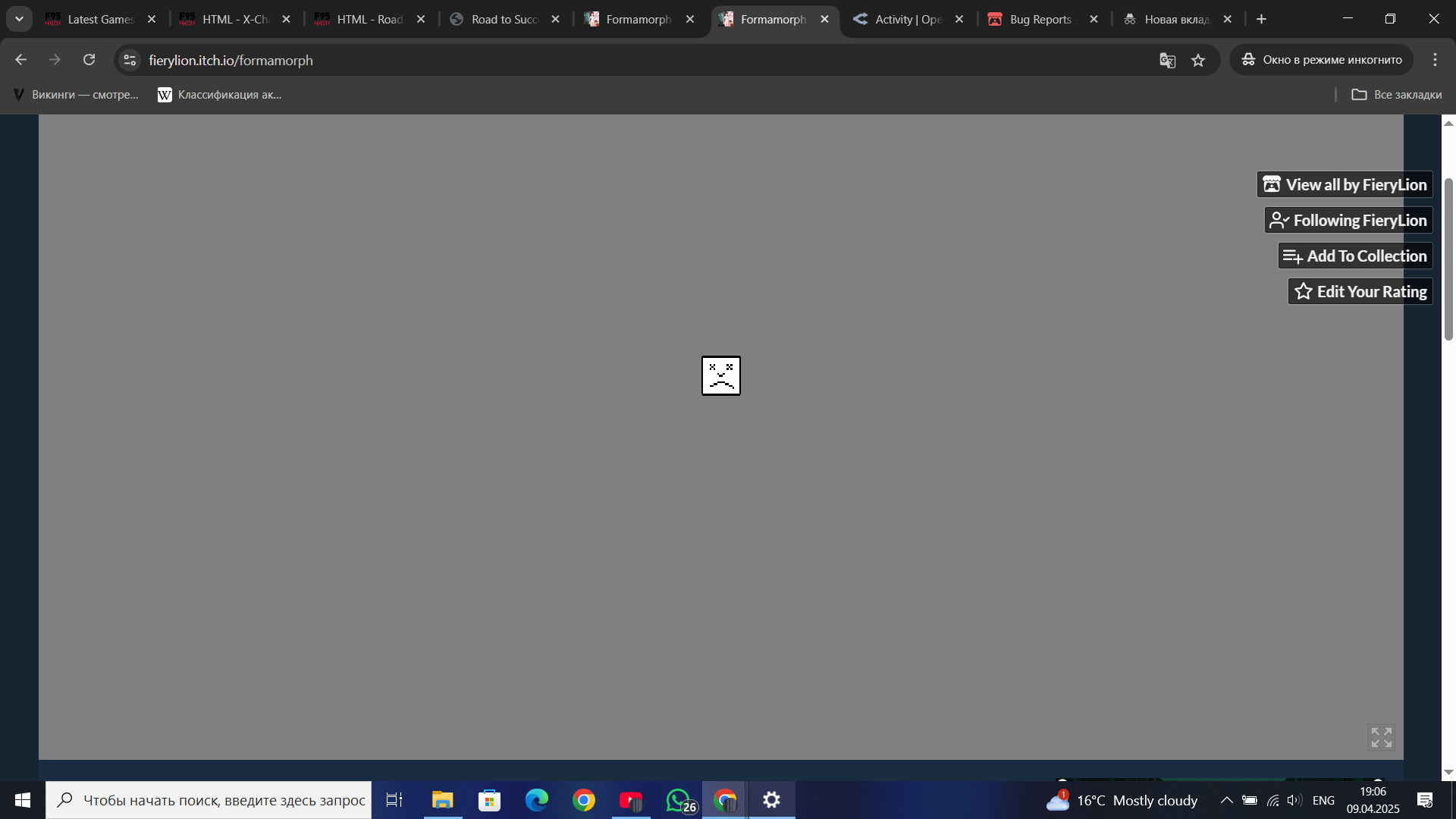Click the vertical scrollbar thumb
The height and width of the screenshot is (819, 1456).
[x=1448, y=259]
